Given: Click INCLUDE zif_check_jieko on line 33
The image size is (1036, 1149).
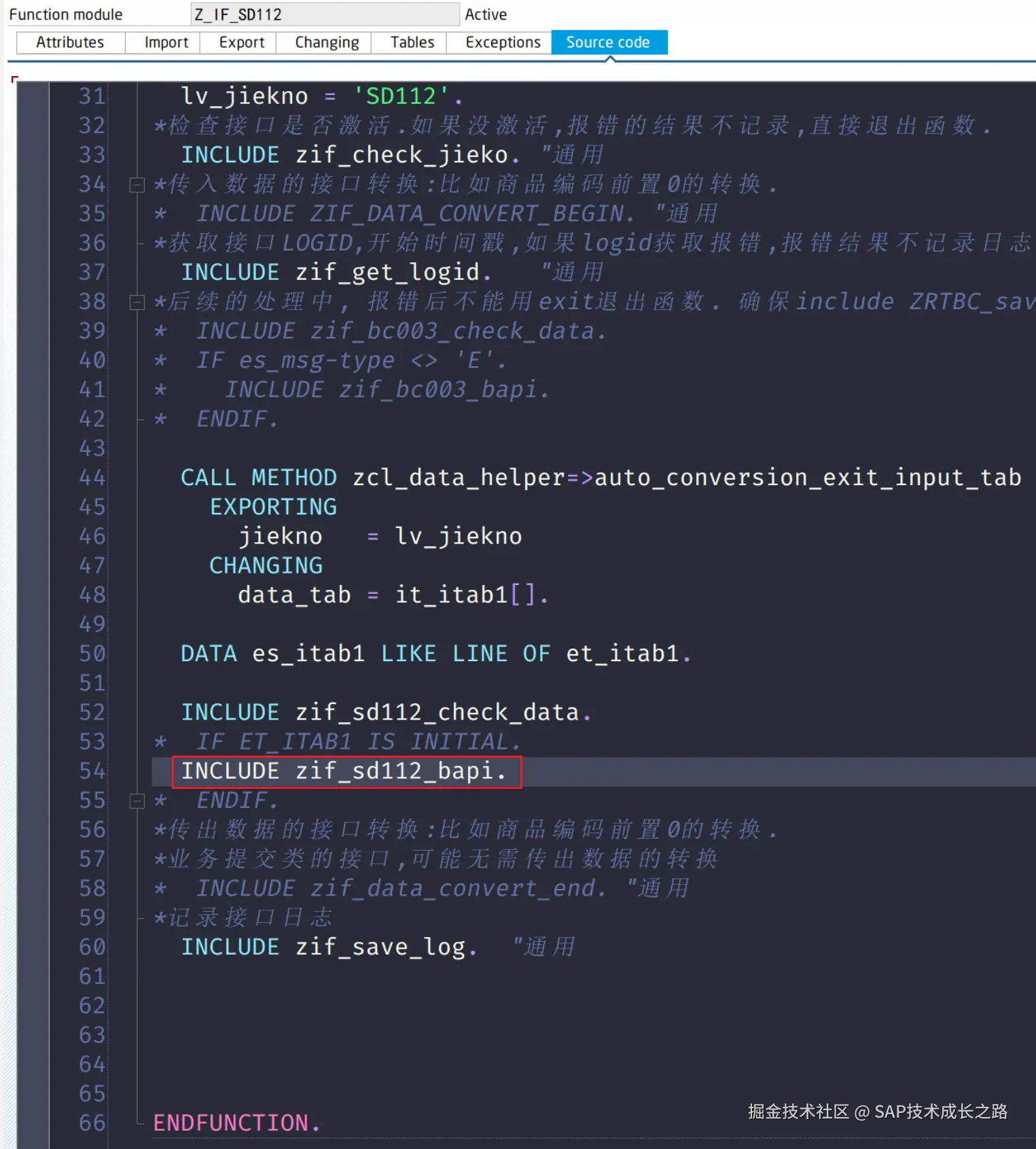Looking at the screenshot, I should pos(351,155).
